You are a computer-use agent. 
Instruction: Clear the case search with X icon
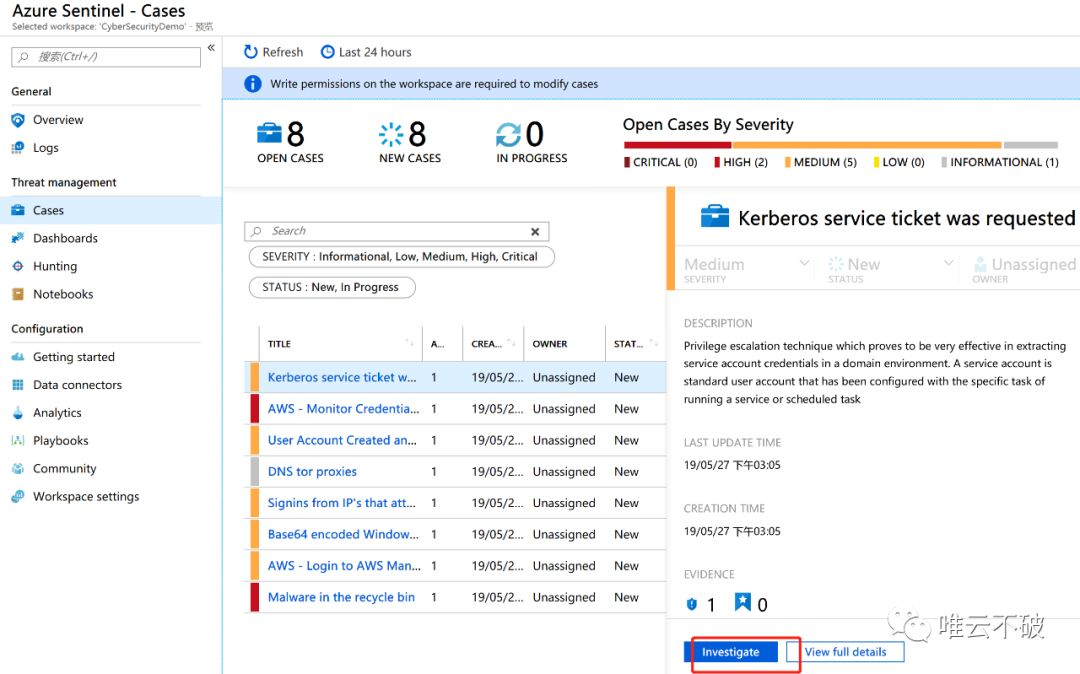(x=535, y=232)
